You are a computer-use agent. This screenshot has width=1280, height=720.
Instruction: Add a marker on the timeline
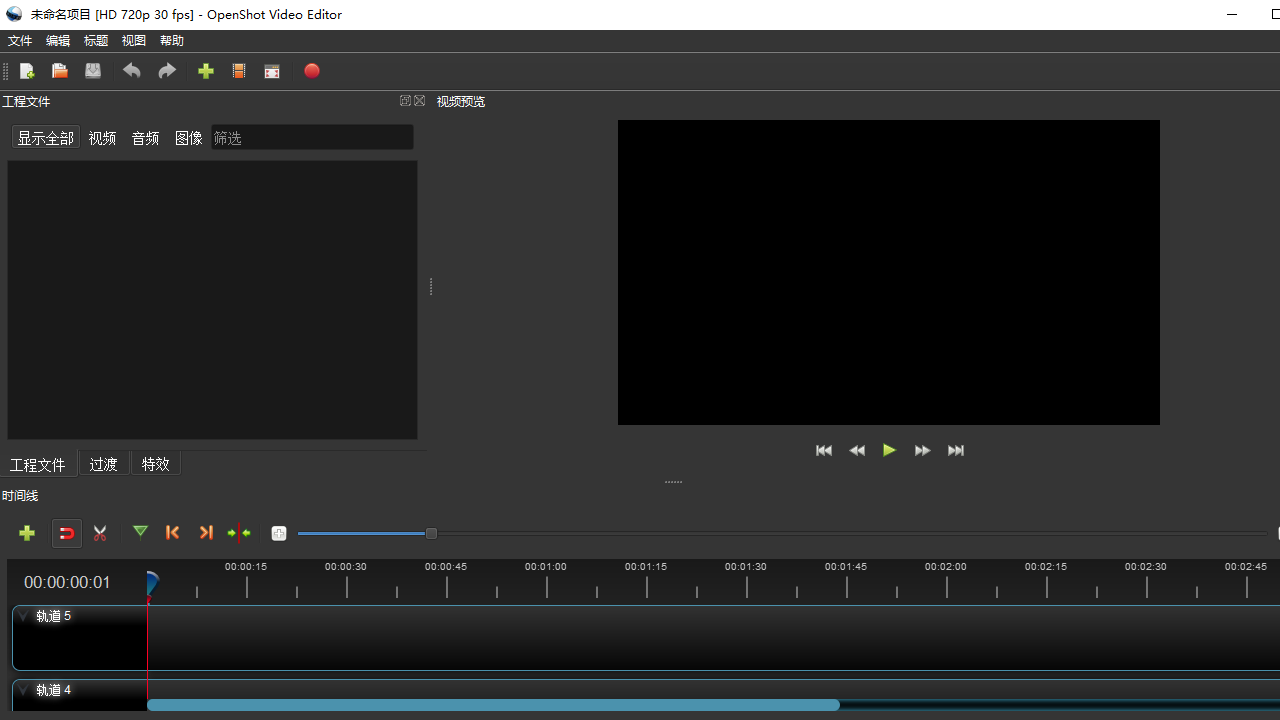point(140,533)
